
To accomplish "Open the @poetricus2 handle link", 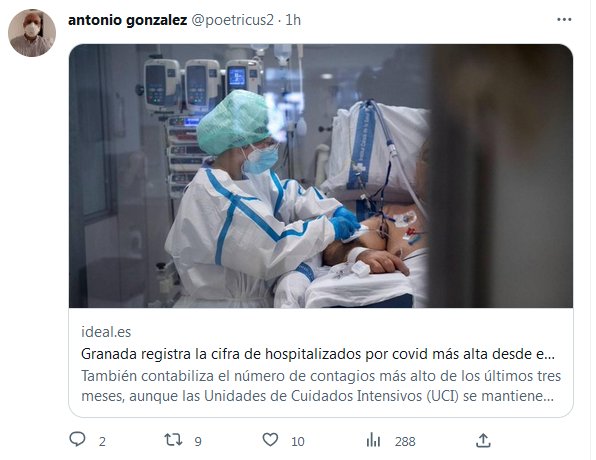I will (x=232, y=20).
